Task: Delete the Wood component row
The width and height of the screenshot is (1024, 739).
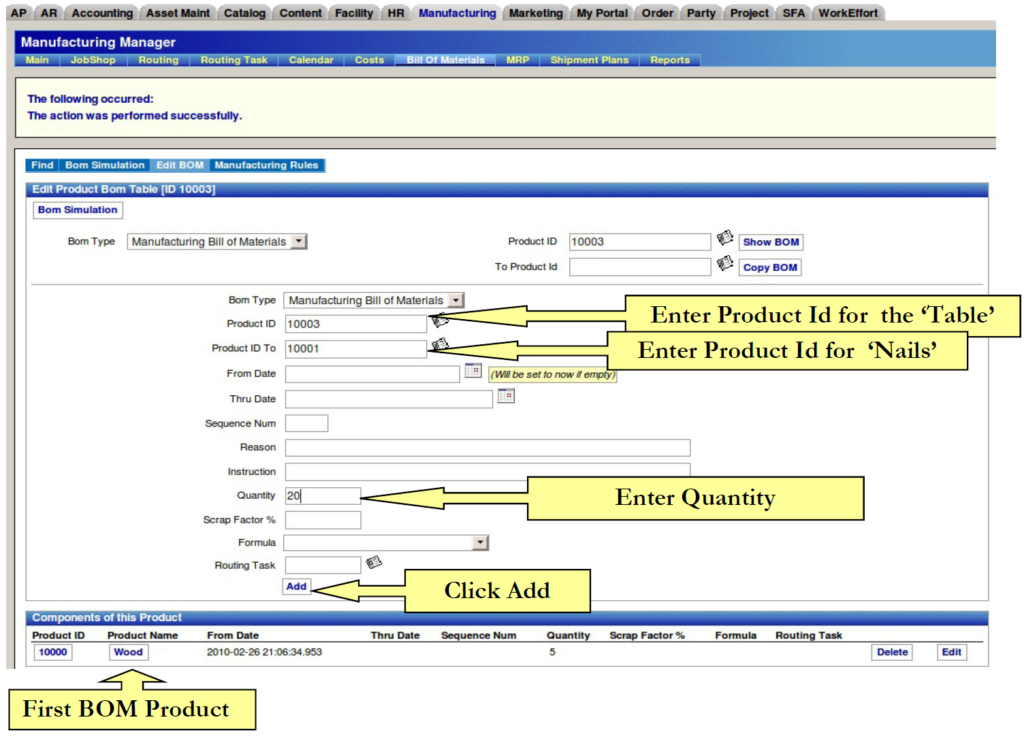Action: [891, 652]
